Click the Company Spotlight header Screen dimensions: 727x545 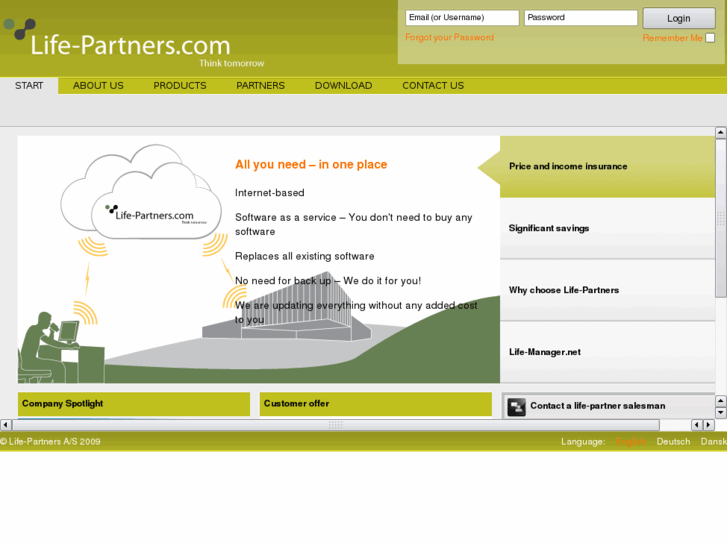(134, 404)
